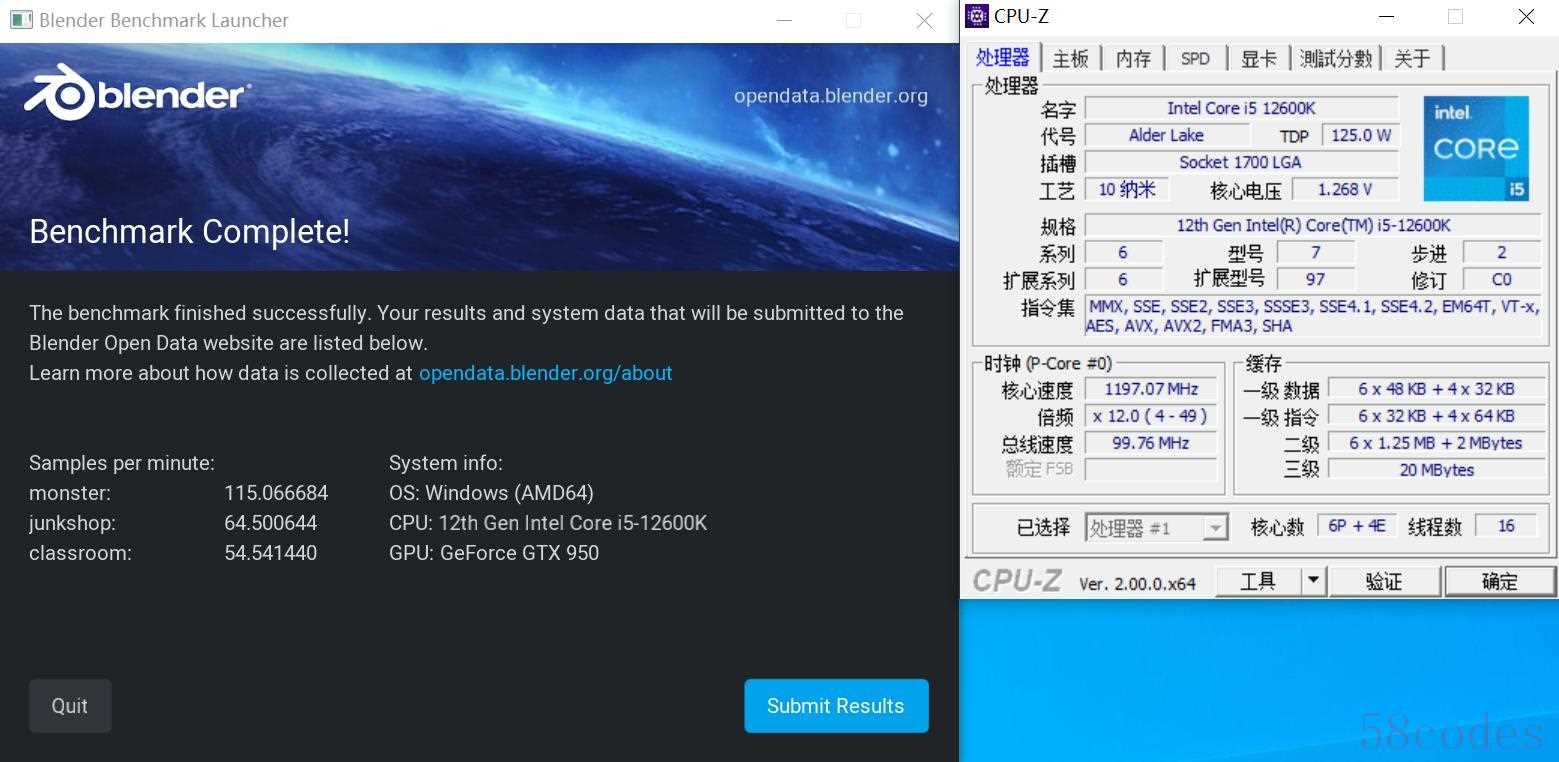Click the extended model 97 value
Screen dimensions: 1559x762
(1315, 279)
